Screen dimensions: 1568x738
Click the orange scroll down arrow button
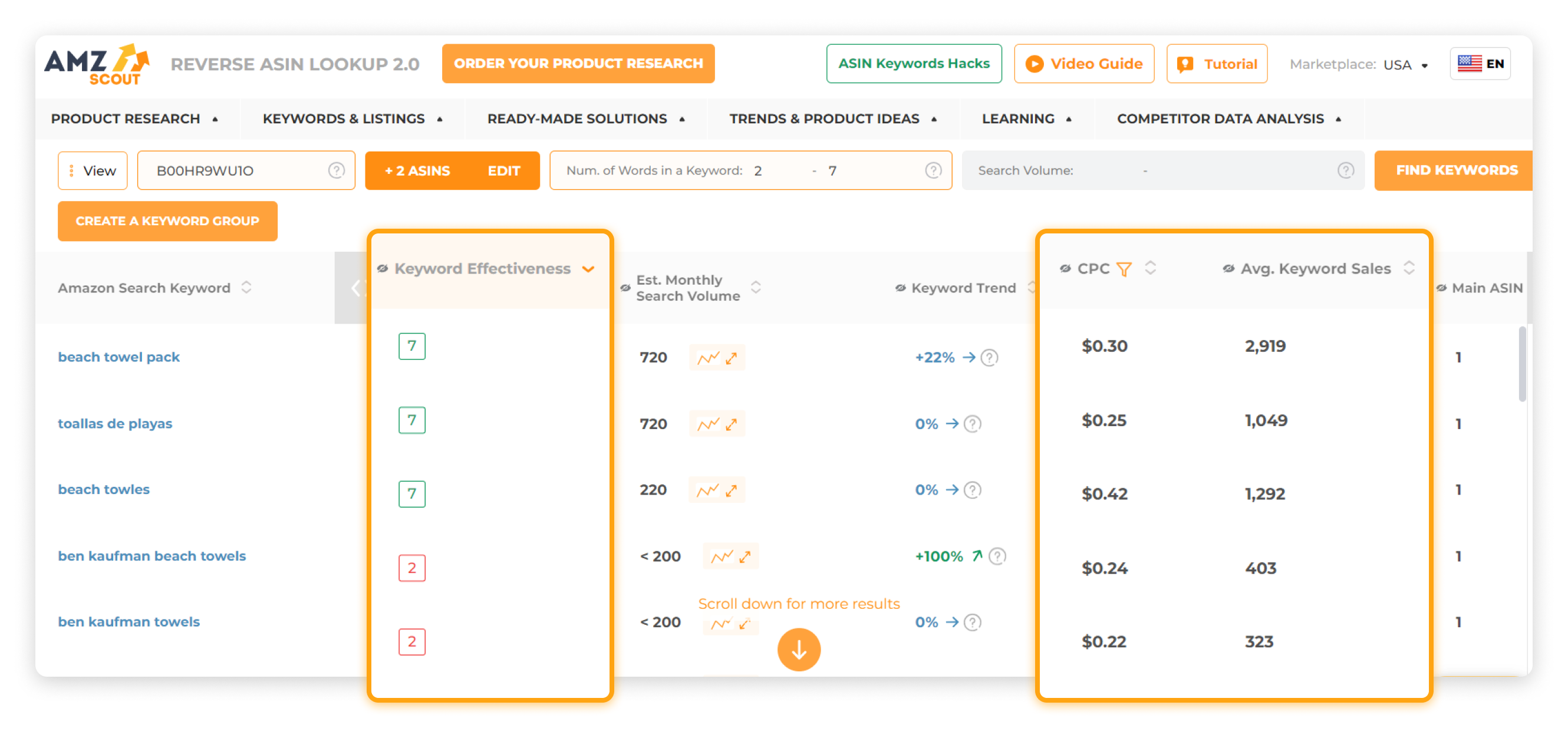pos(799,650)
